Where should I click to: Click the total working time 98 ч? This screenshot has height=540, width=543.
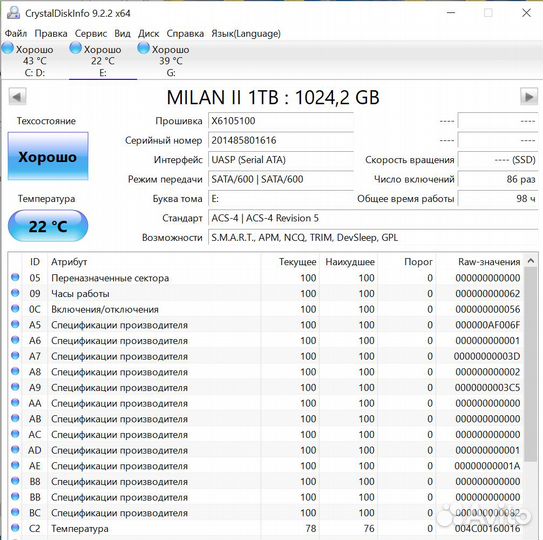pos(498,198)
